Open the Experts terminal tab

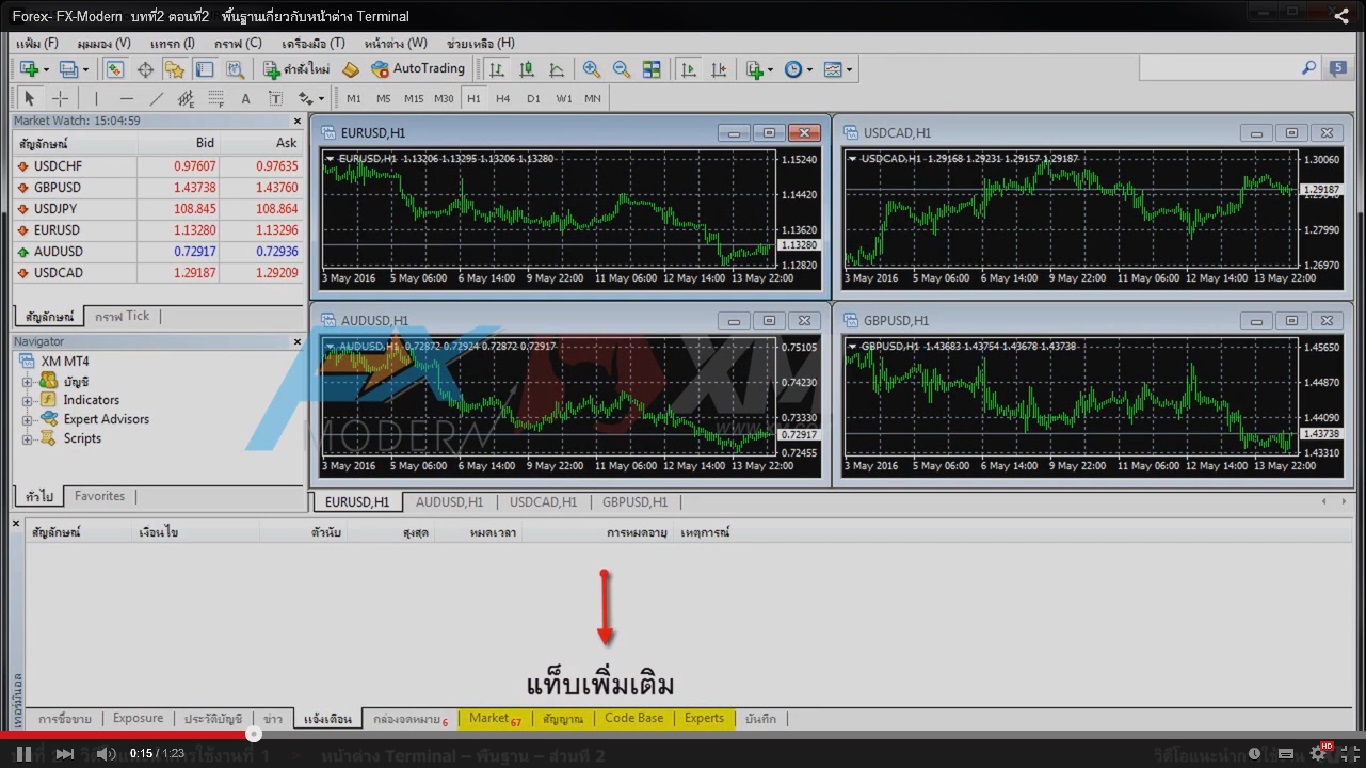[704, 718]
